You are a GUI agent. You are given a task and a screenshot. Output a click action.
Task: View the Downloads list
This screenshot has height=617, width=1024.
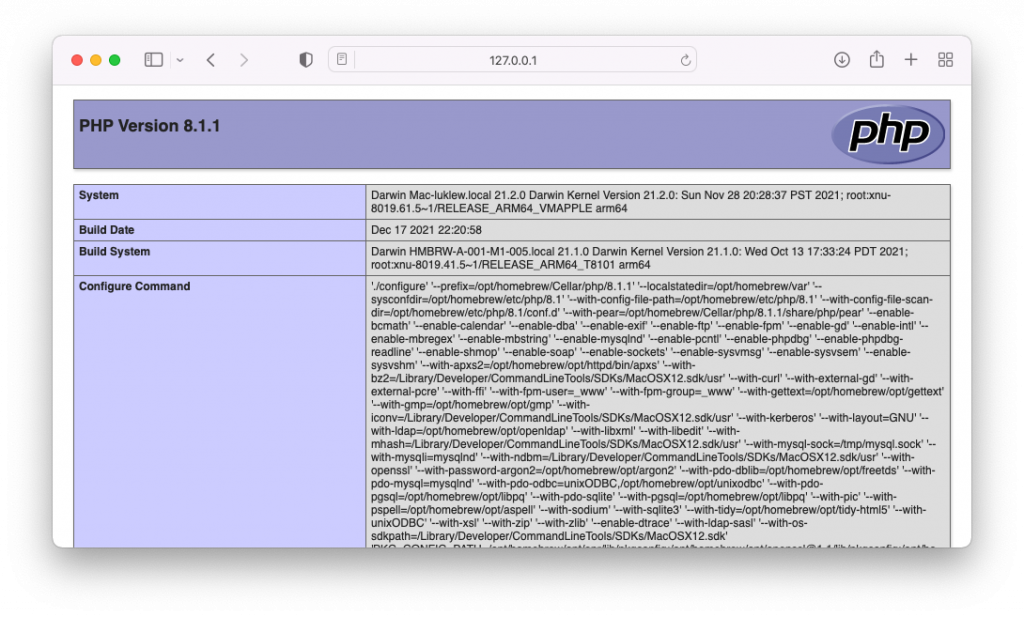click(x=841, y=59)
